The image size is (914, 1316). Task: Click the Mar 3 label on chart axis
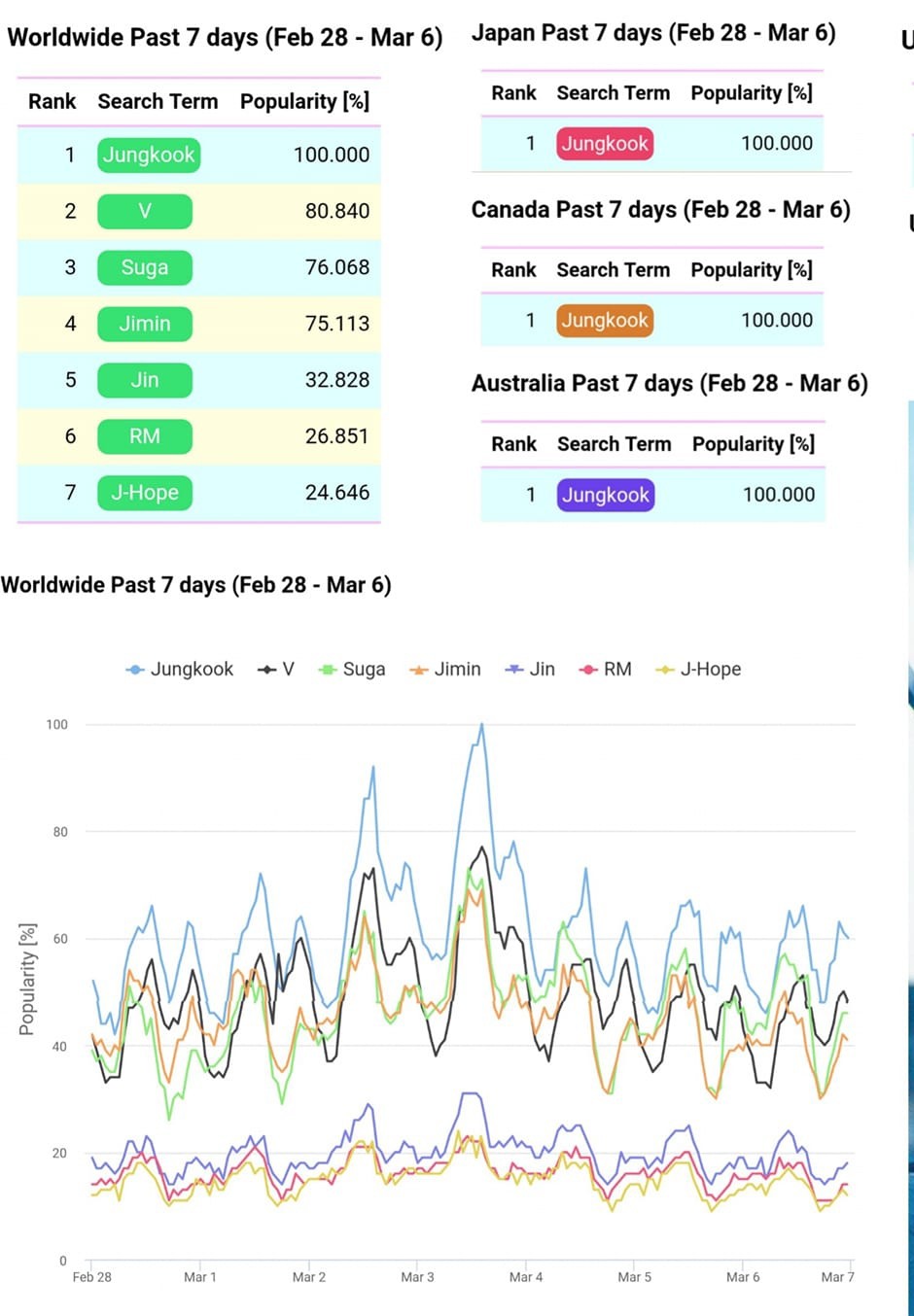click(x=417, y=1277)
